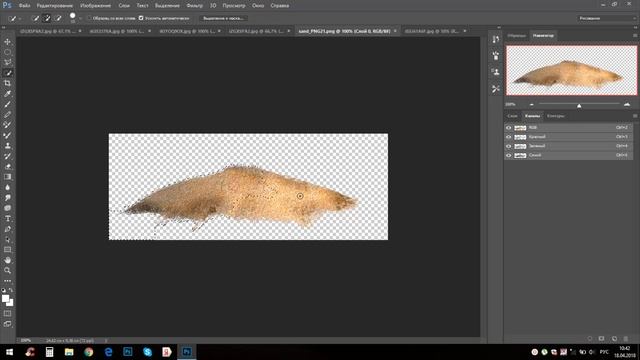Swap foreground and background colors
The height and width of the screenshot is (360, 640).
(11, 290)
